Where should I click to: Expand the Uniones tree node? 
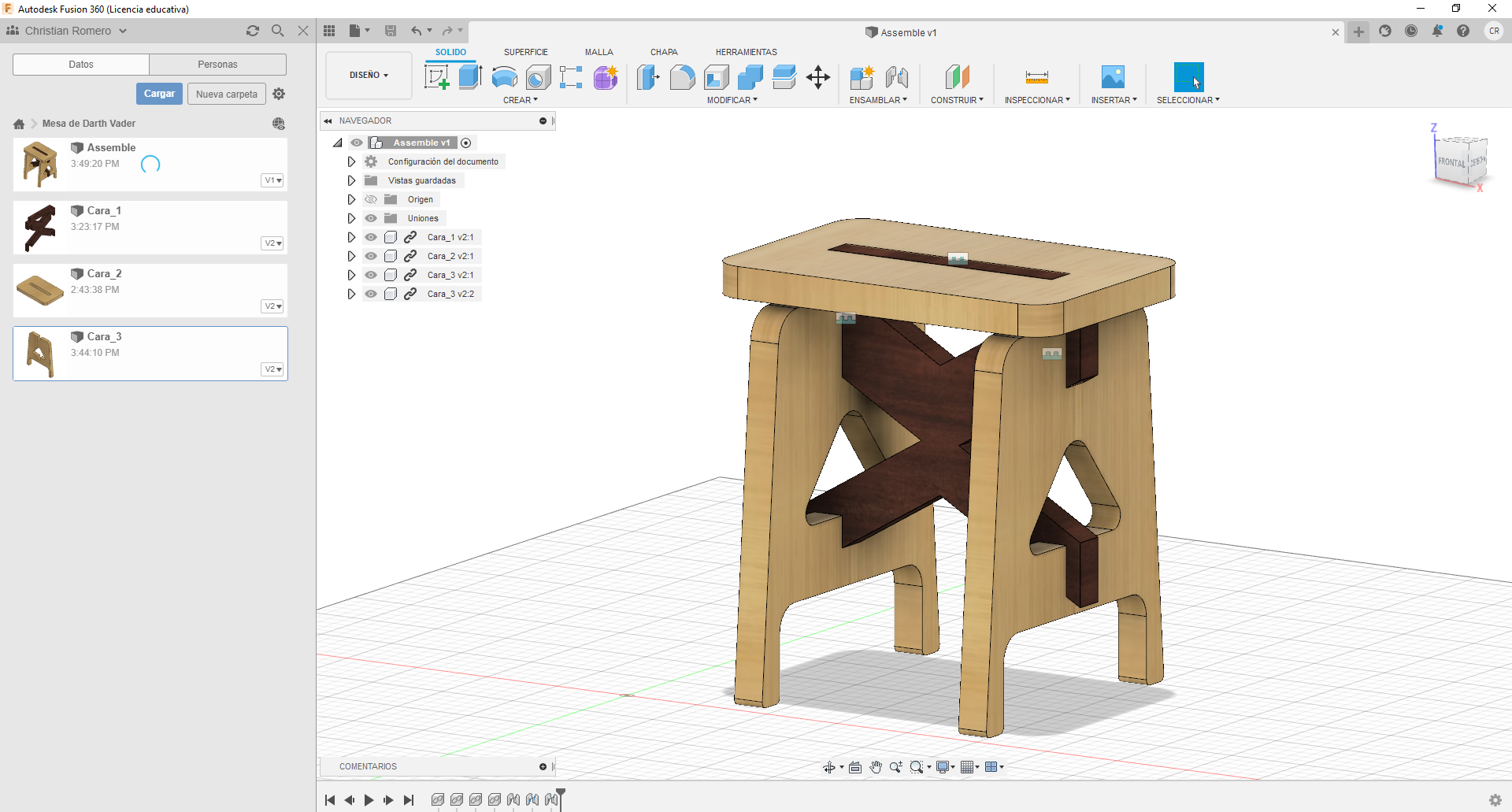pos(351,218)
